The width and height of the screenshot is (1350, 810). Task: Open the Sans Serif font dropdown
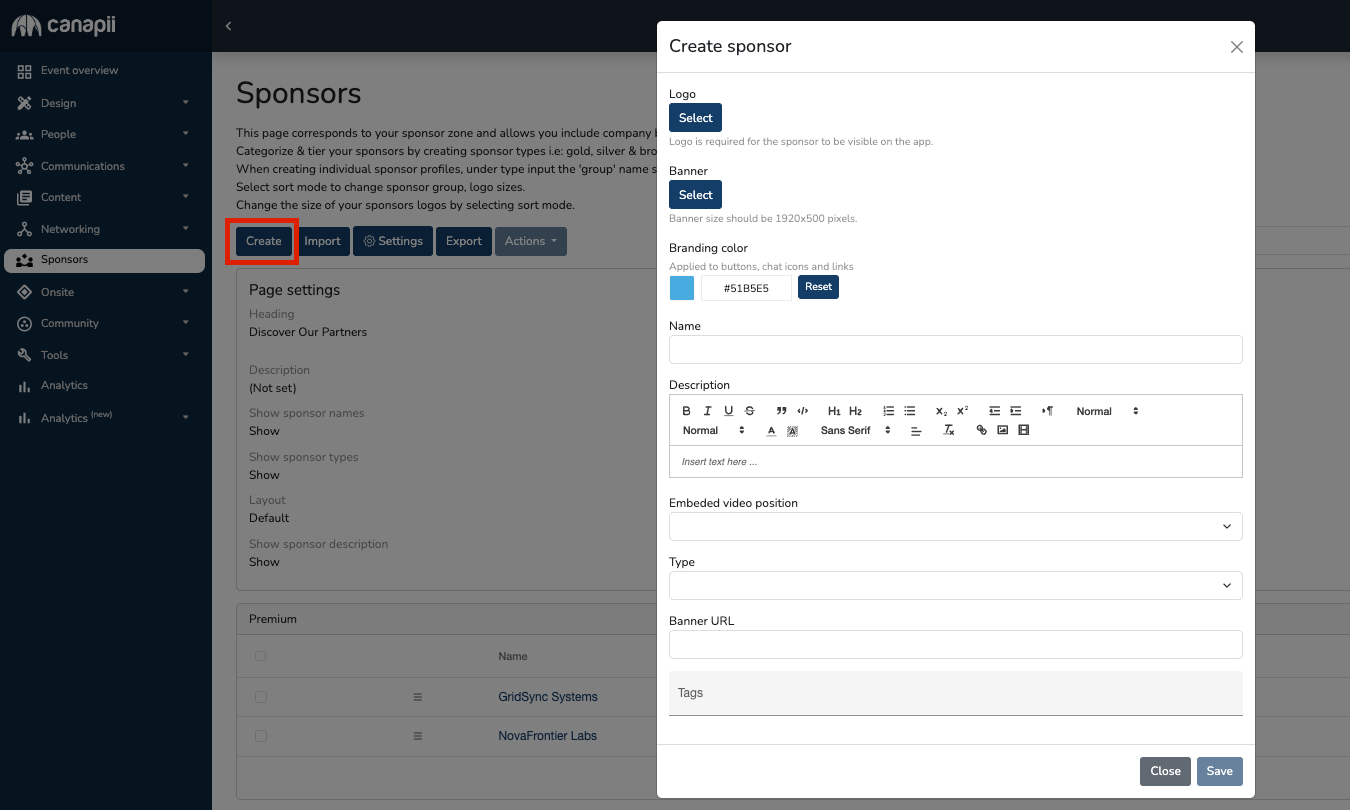855,430
